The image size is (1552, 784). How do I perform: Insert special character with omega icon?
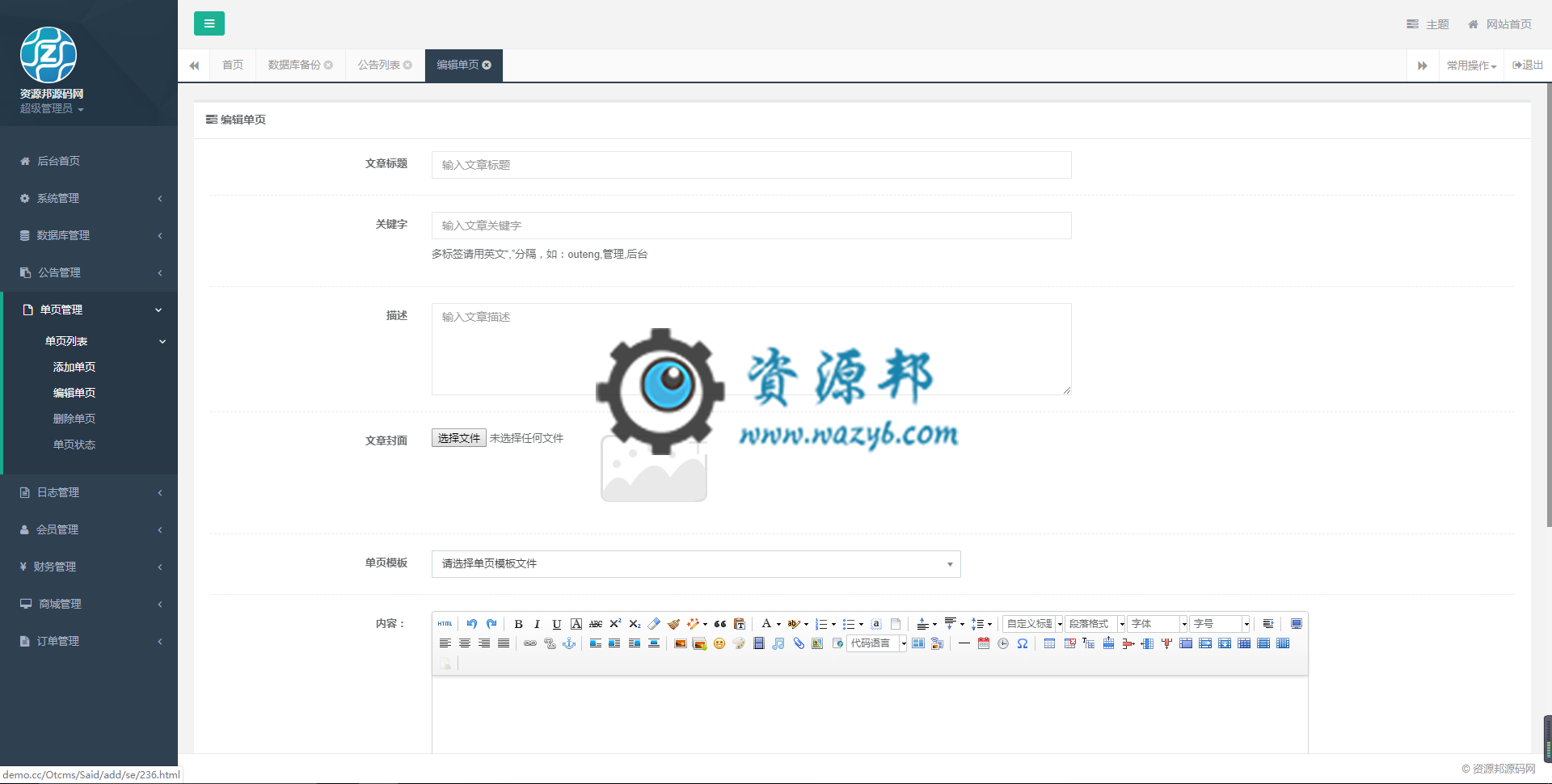pyautogui.click(x=1023, y=643)
